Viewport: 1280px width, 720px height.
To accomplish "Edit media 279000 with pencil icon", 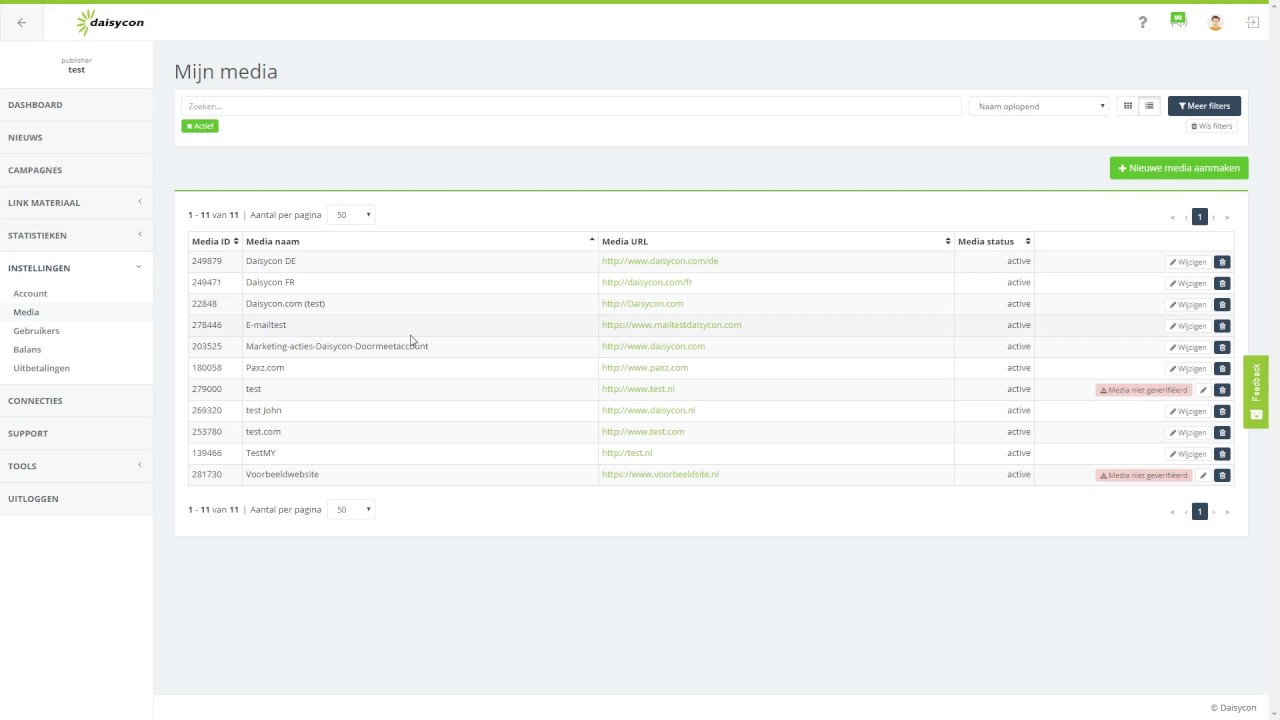I will [x=1203, y=390].
